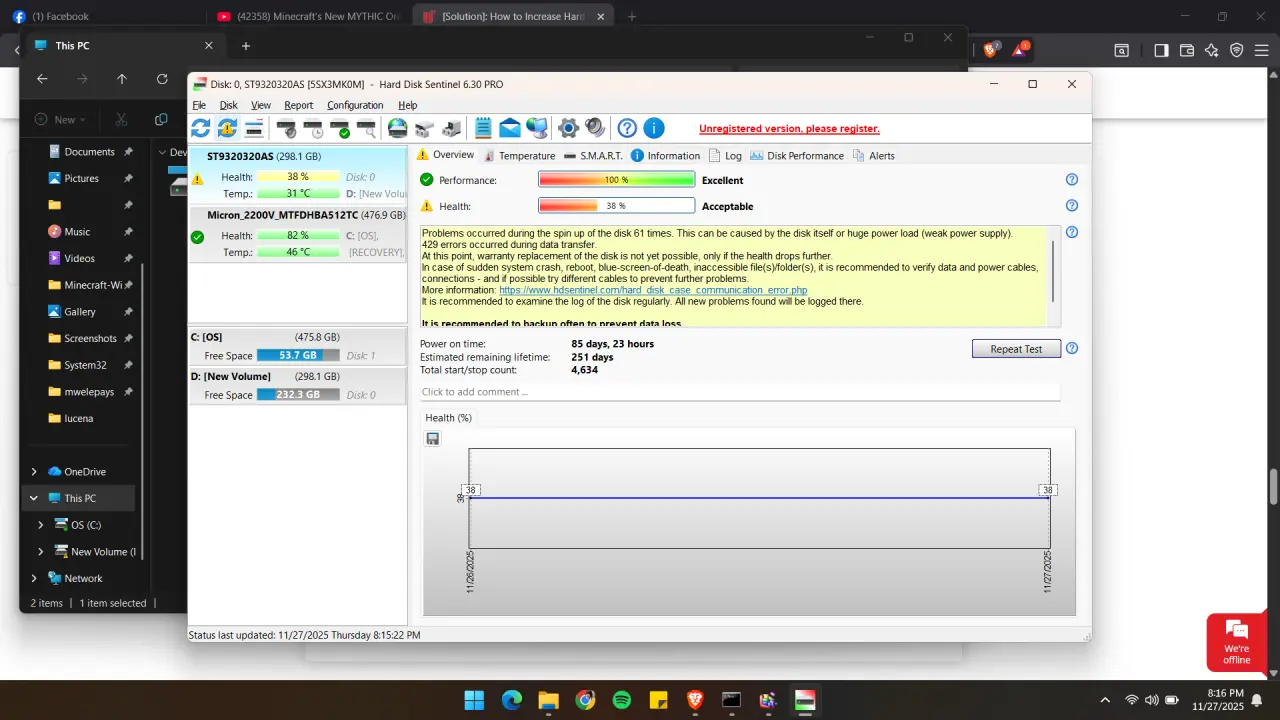Click the help icon beside the Health bar
1280x720 pixels.
(1072, 206)
